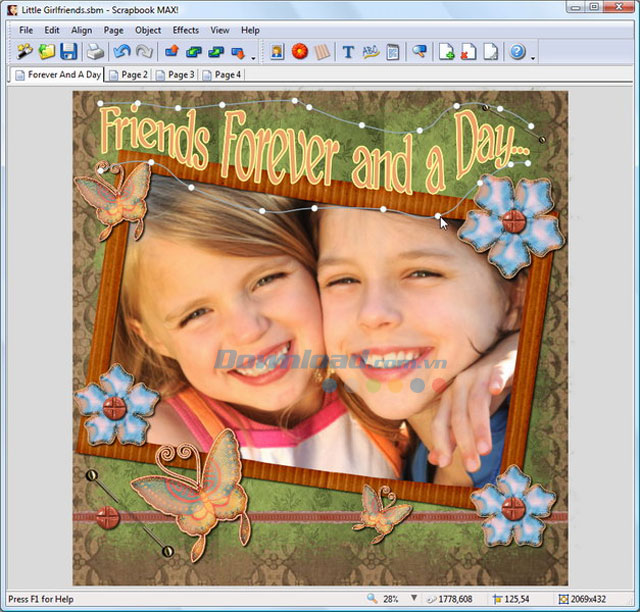
Task: Open the Object menu
Action: coord(148,30)
